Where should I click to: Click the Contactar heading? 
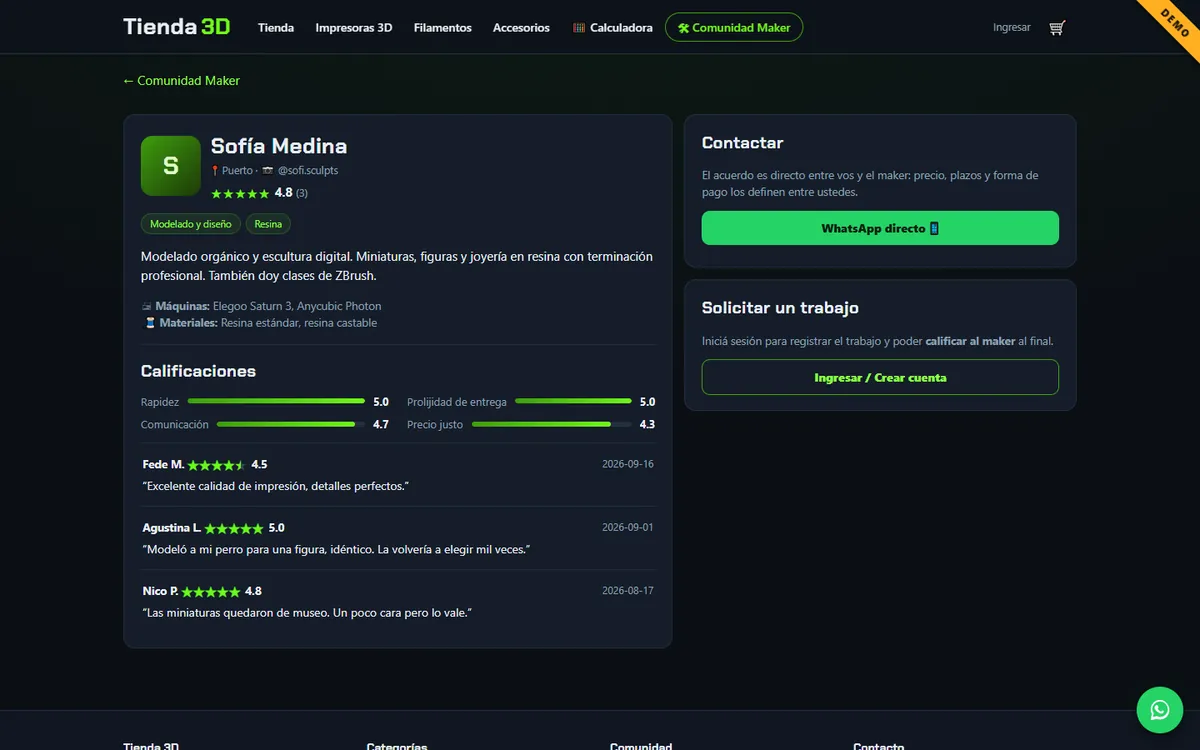tap(743, 143)
